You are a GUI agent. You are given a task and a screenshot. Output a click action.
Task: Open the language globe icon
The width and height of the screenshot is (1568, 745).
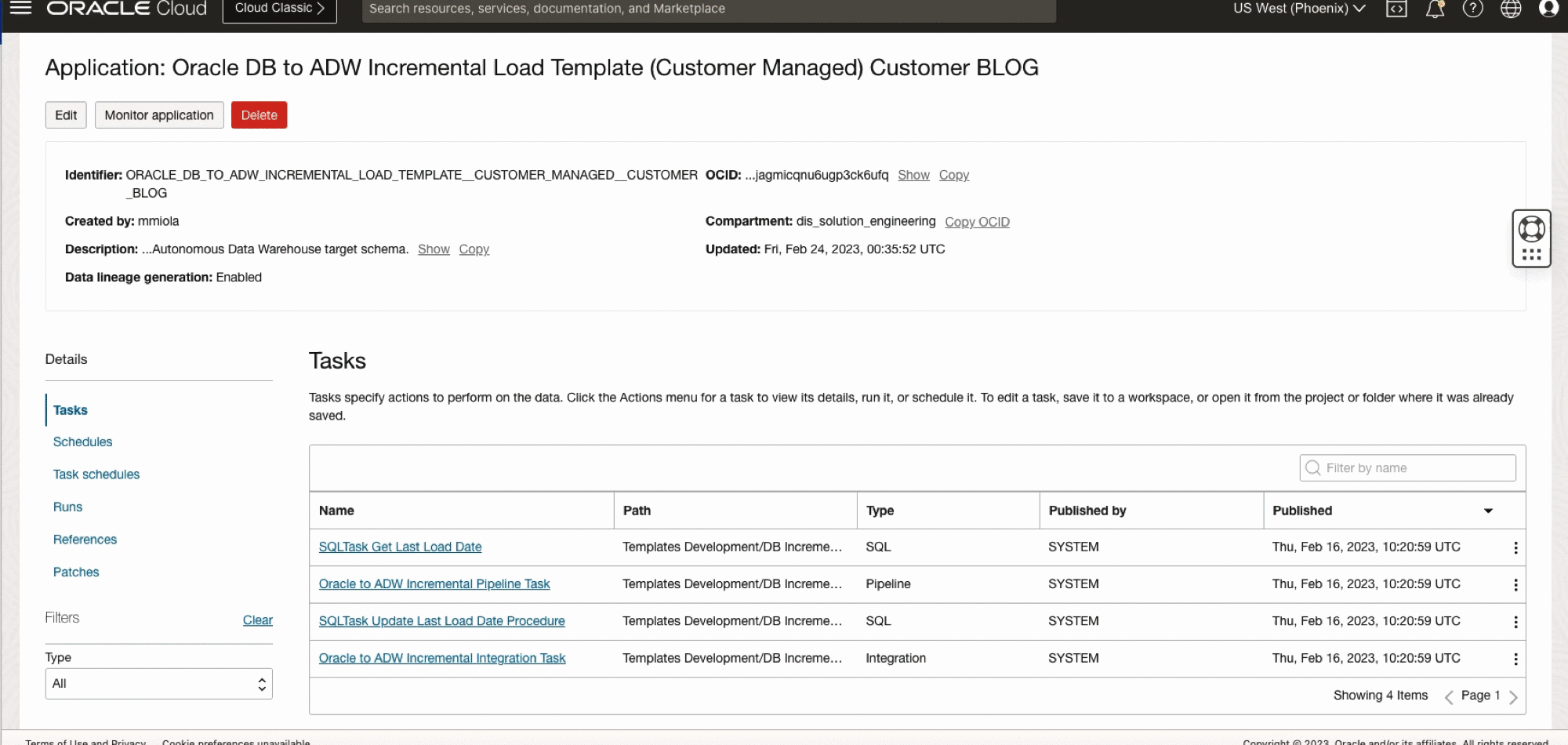tap(1510, 9)
